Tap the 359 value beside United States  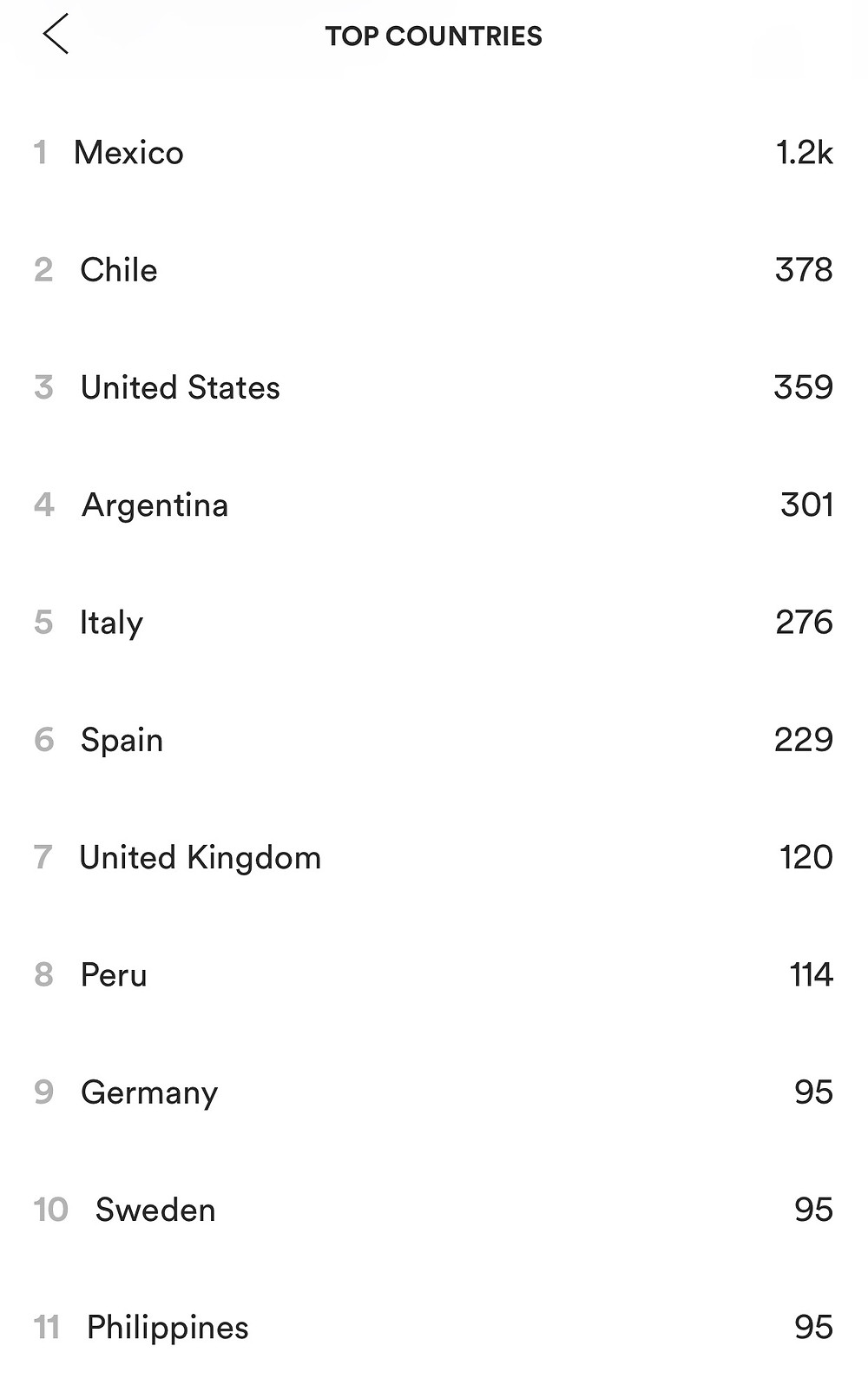pos(804,387)
